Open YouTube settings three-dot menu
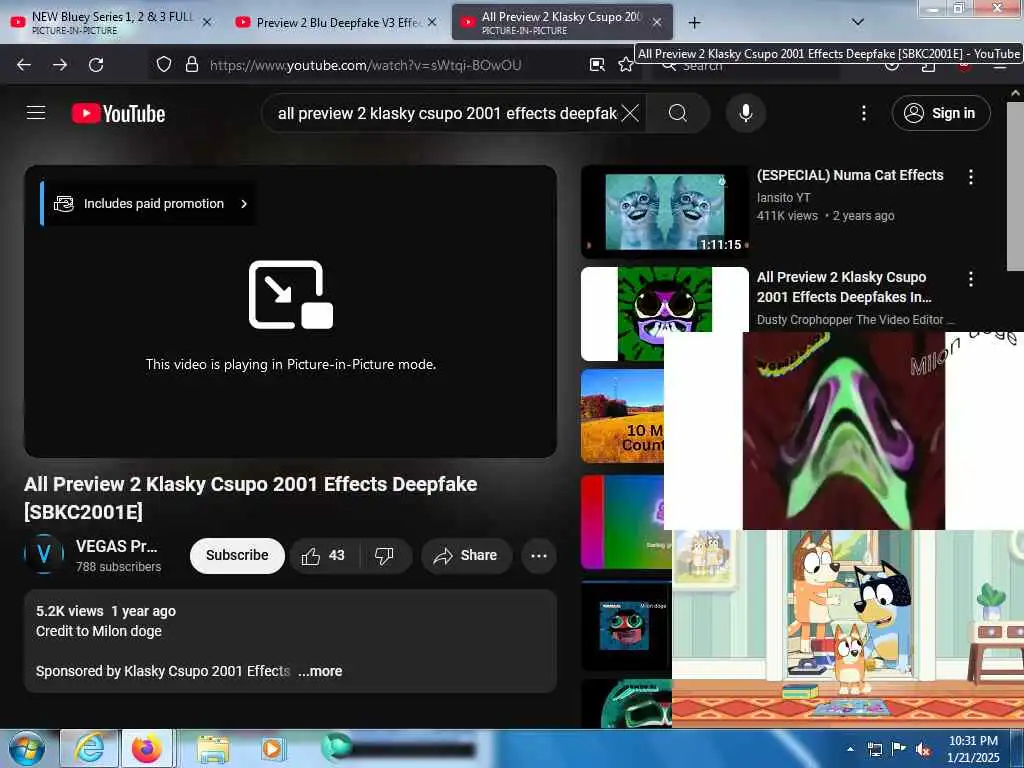Screen dimensions: 1024x768 [863, 113]
